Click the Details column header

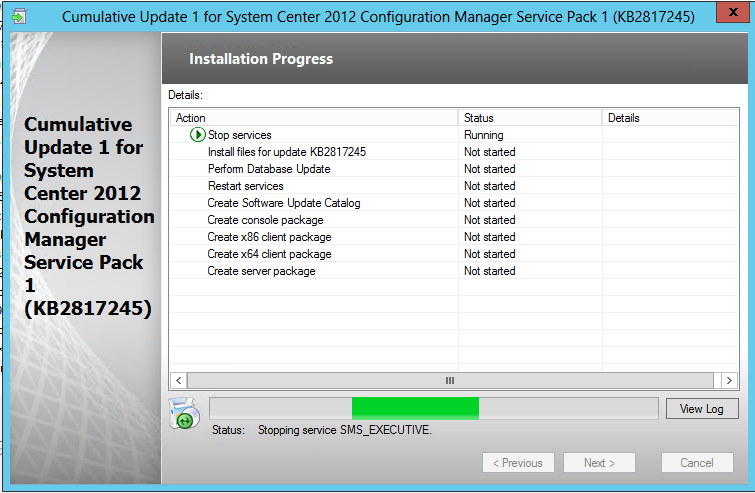pyautogui.click(x=670, y=118)
